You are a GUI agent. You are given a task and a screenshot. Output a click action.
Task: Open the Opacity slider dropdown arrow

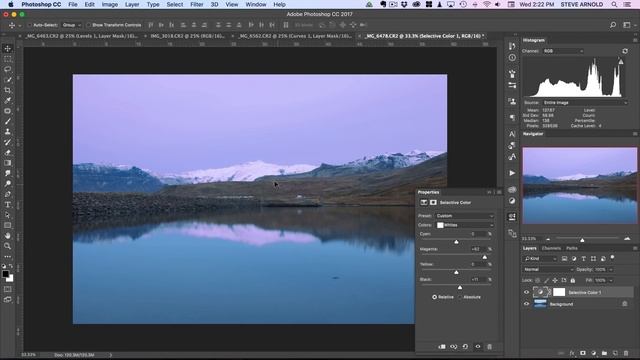click(611, 270)
